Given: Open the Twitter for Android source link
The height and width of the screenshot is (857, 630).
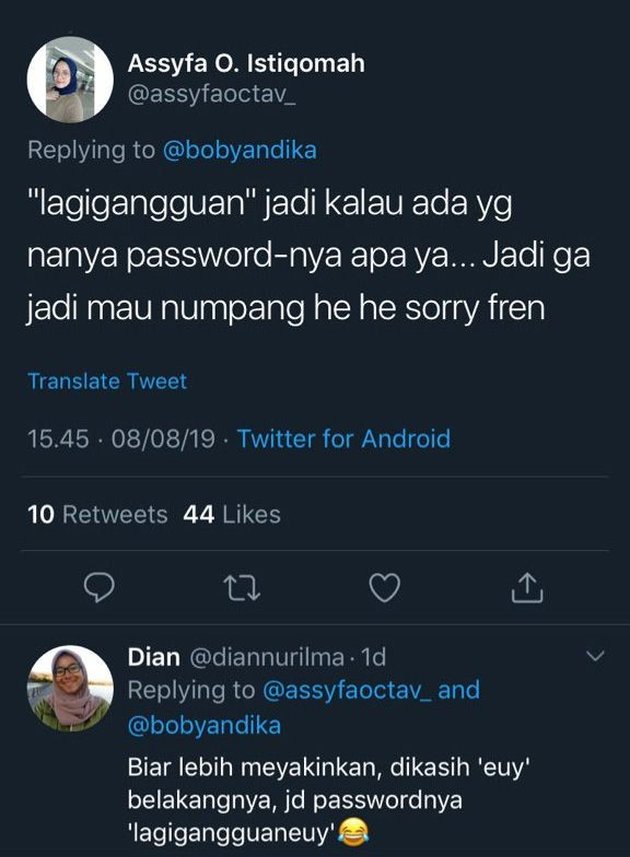Looking at the screenshot, I should coord(344,439).
